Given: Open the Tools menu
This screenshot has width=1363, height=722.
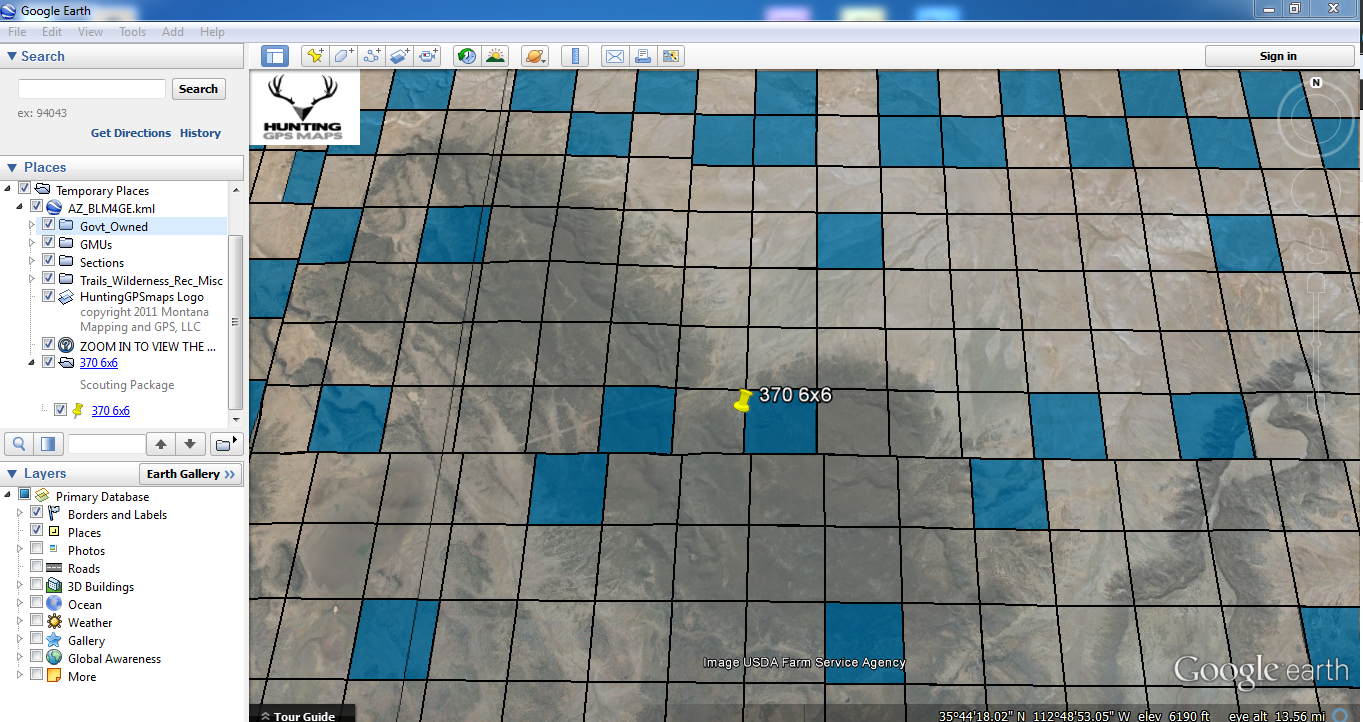Looking at the screenshot, I should coord(133,32).
